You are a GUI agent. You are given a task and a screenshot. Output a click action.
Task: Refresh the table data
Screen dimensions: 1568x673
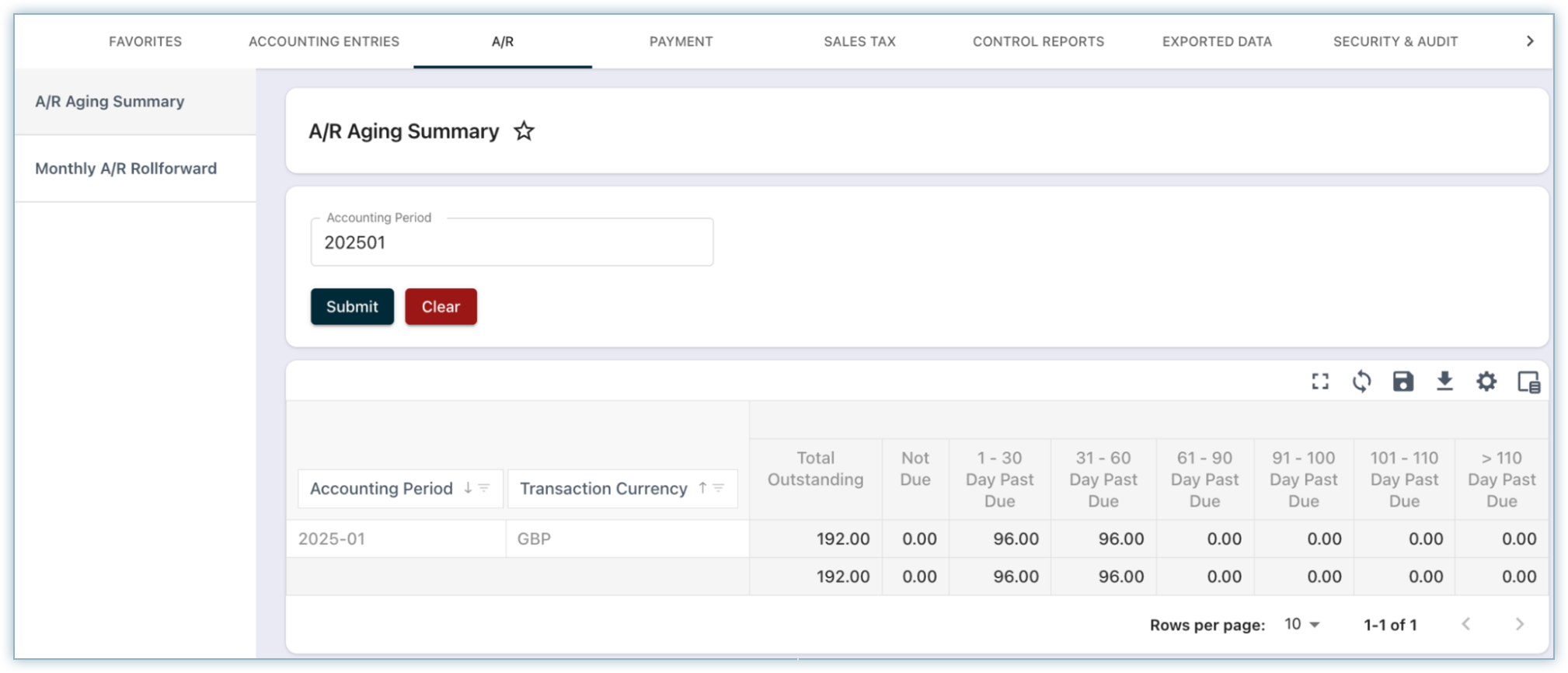tap(1361, 382)
